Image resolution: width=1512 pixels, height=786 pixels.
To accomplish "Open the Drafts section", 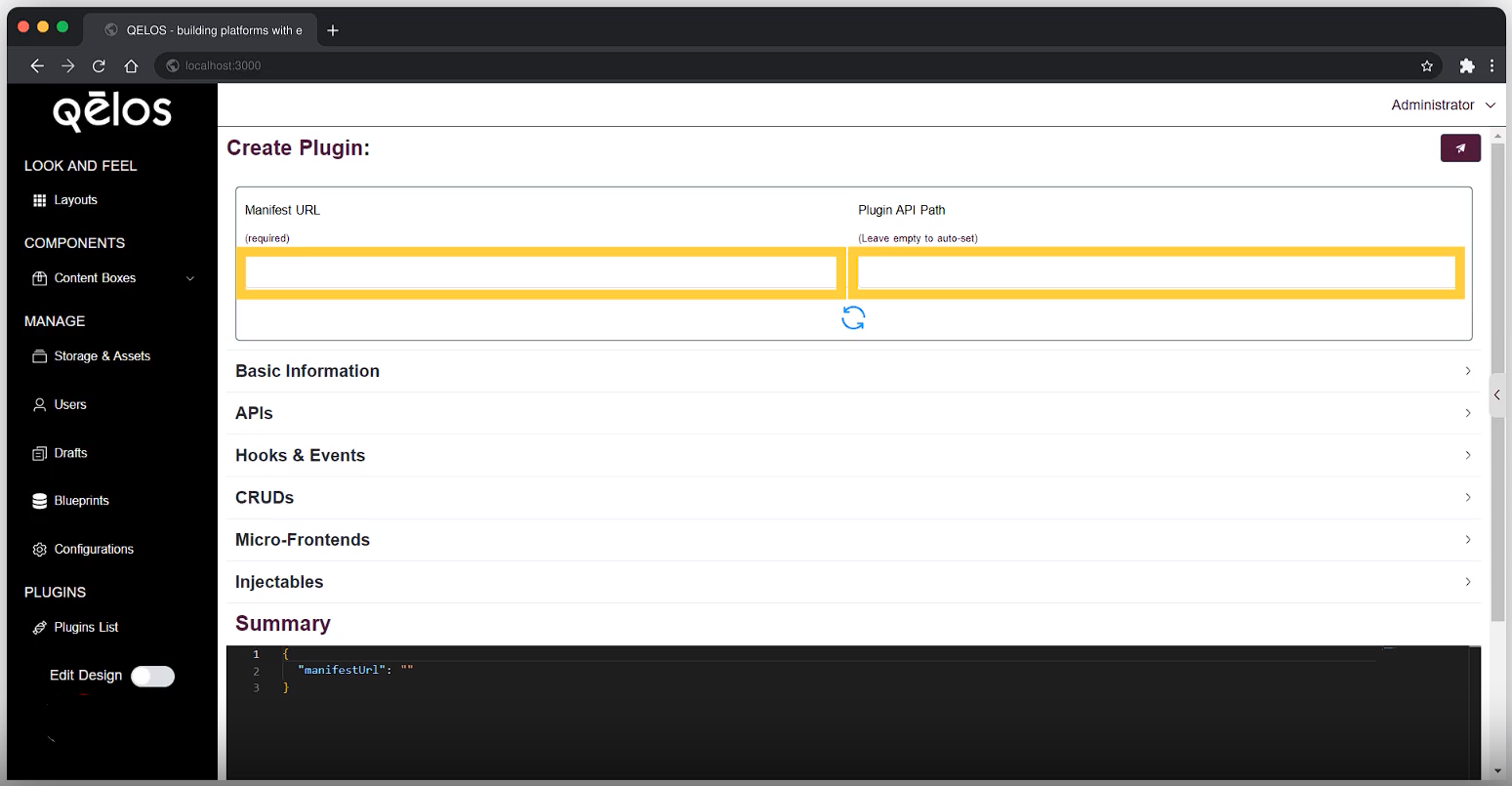I will (39, 453).
